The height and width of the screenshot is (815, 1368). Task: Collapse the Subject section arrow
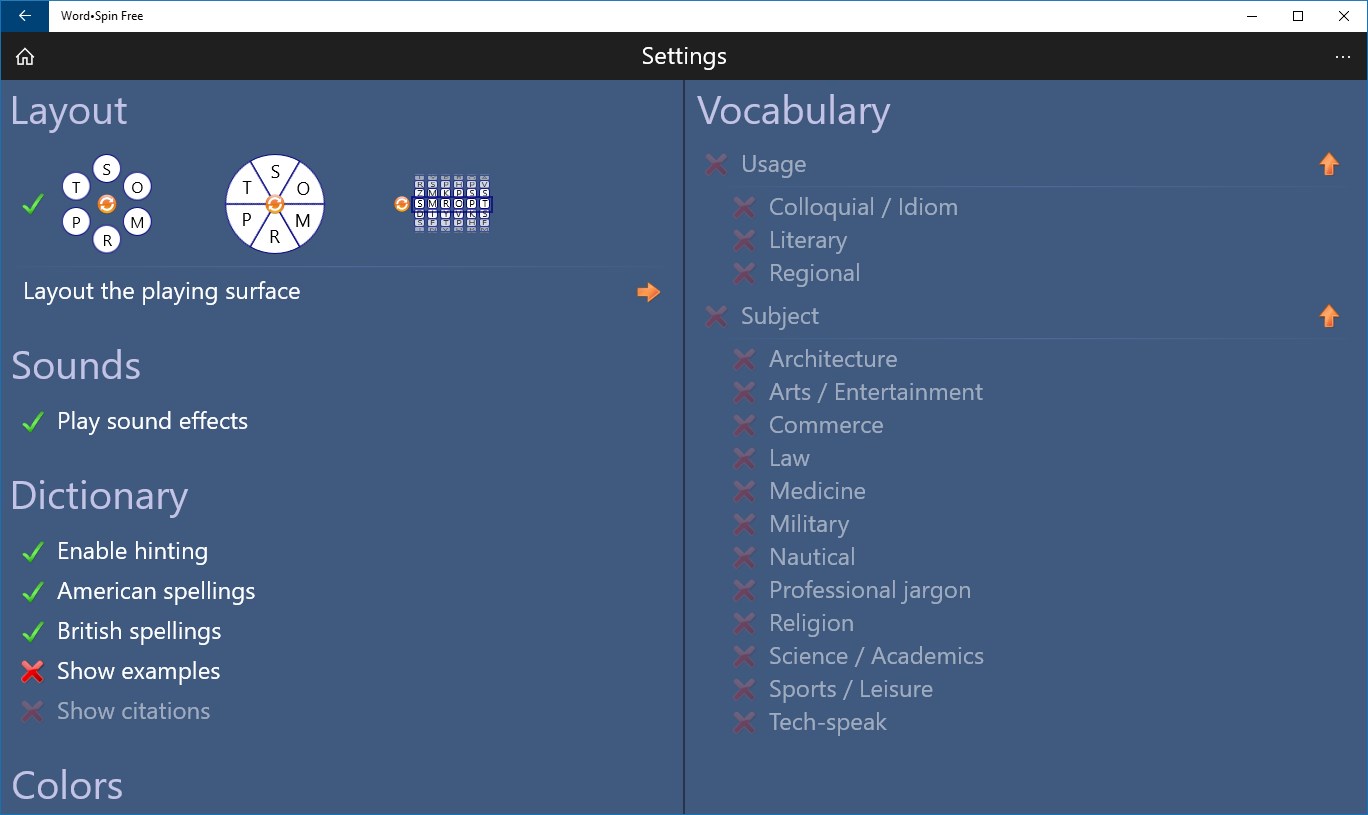[1329, 316]
